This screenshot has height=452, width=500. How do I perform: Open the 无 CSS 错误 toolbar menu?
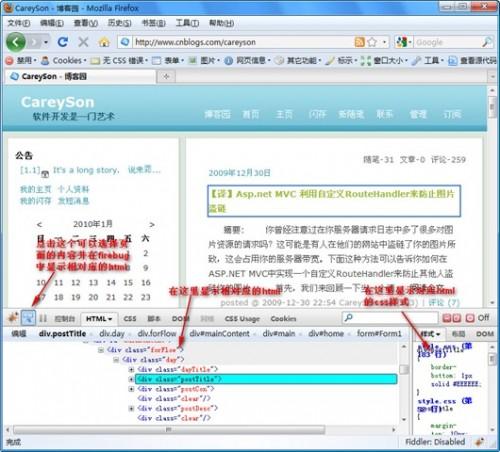119,60
